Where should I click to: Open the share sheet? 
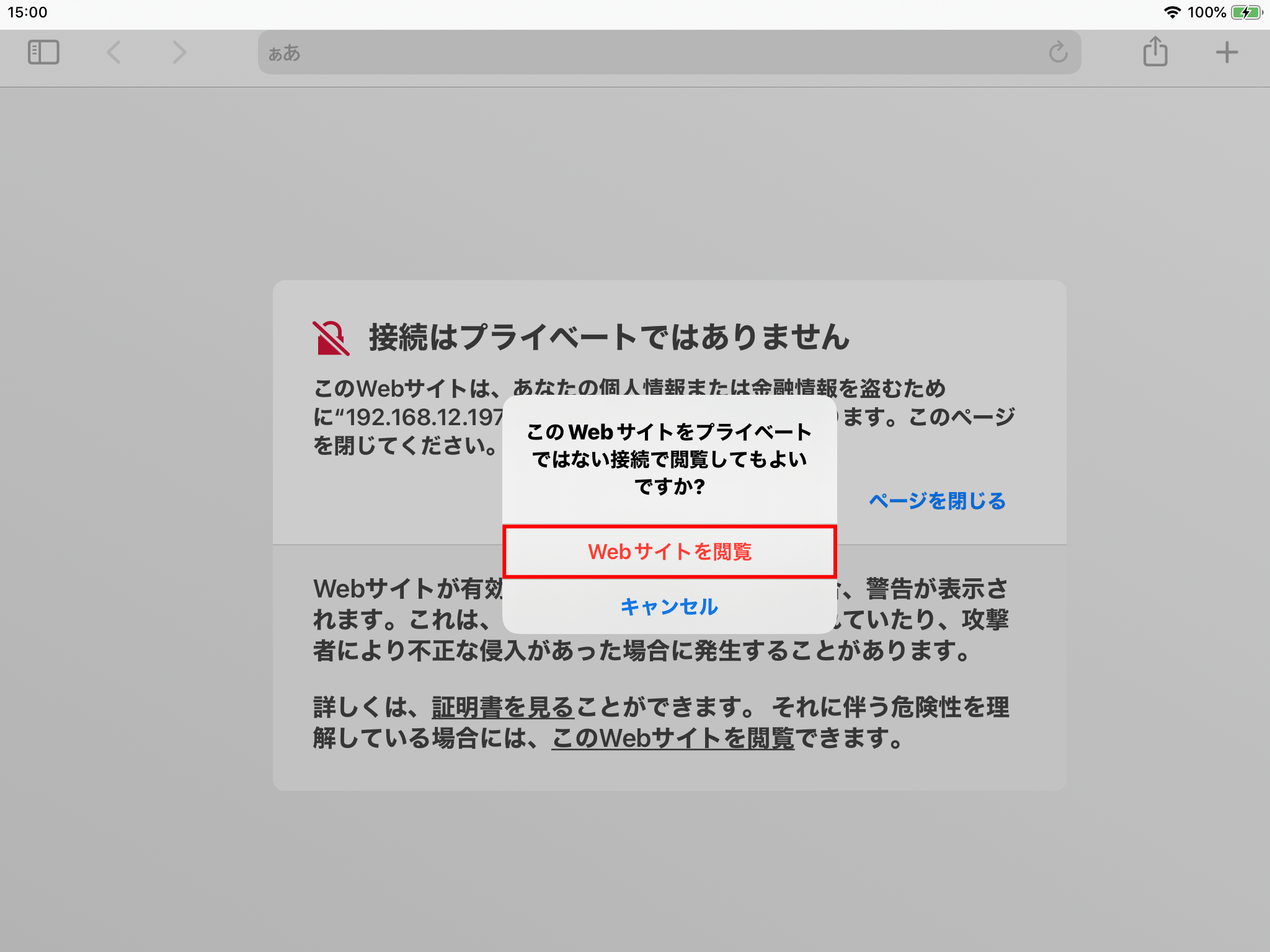click(1155, 51)
